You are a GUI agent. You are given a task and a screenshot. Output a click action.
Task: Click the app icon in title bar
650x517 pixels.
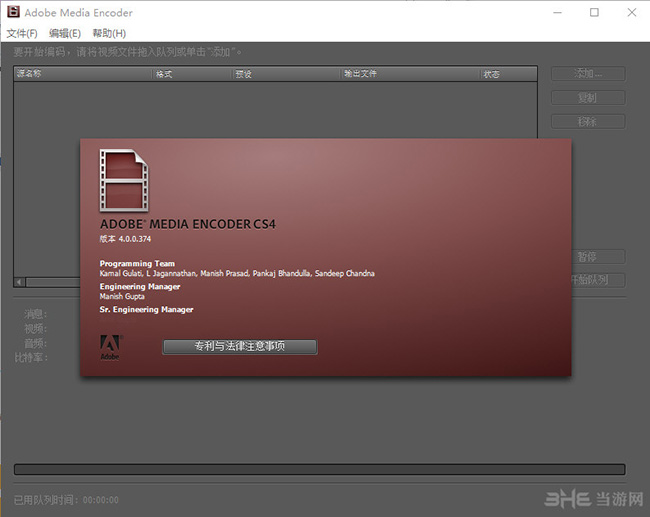[x=13, y=12]
